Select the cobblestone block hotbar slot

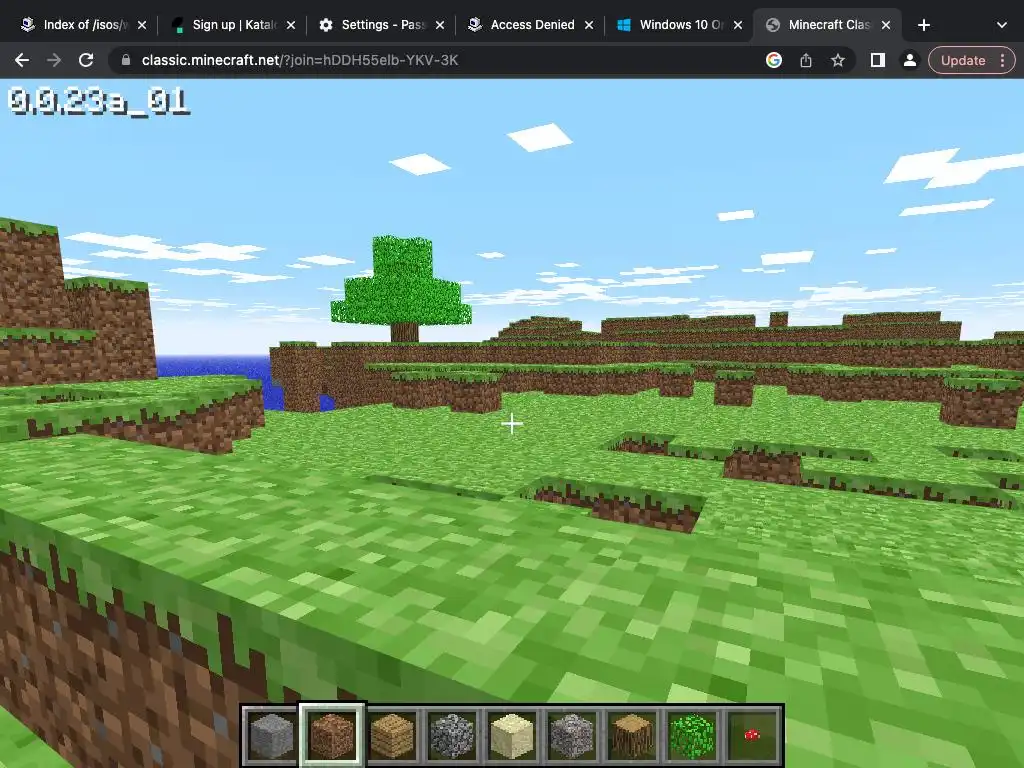[x=452, y=736]
